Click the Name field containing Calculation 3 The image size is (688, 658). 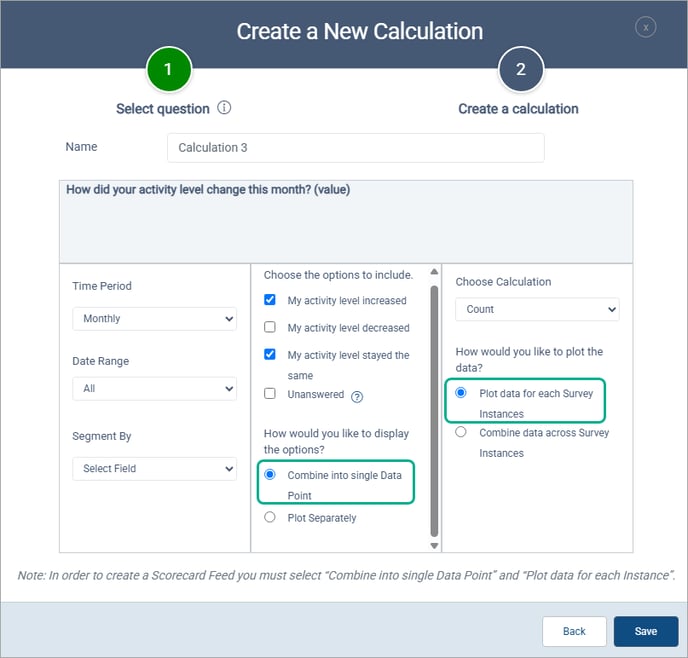tap(355, 148)
